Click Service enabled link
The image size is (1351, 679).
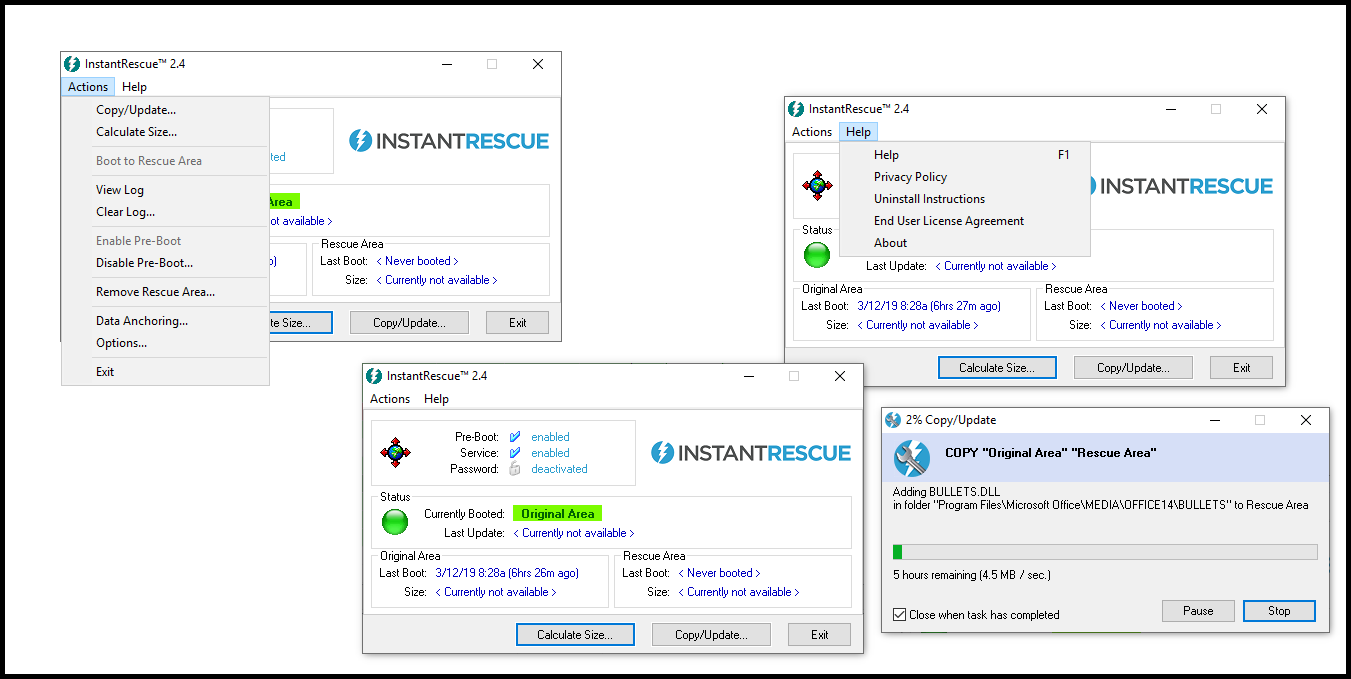(x=550, y=453)
